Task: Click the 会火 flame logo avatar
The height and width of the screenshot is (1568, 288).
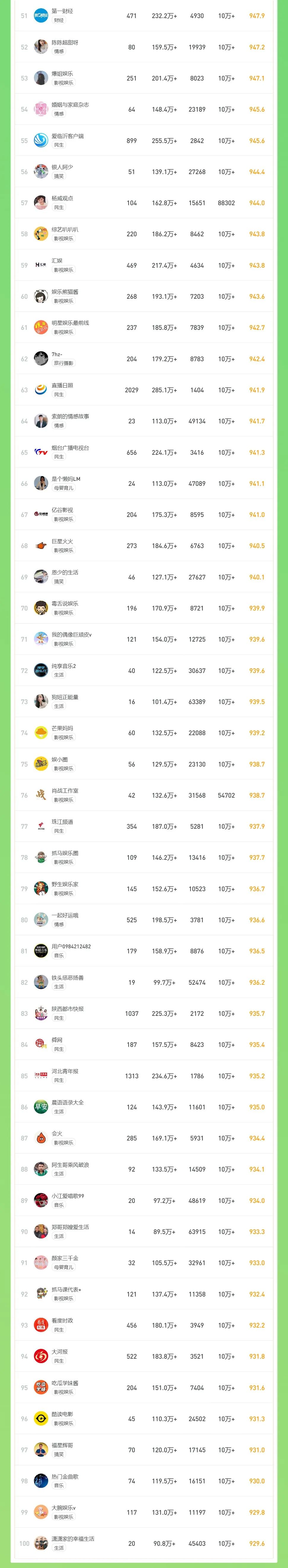Action: coord(41,1138)
